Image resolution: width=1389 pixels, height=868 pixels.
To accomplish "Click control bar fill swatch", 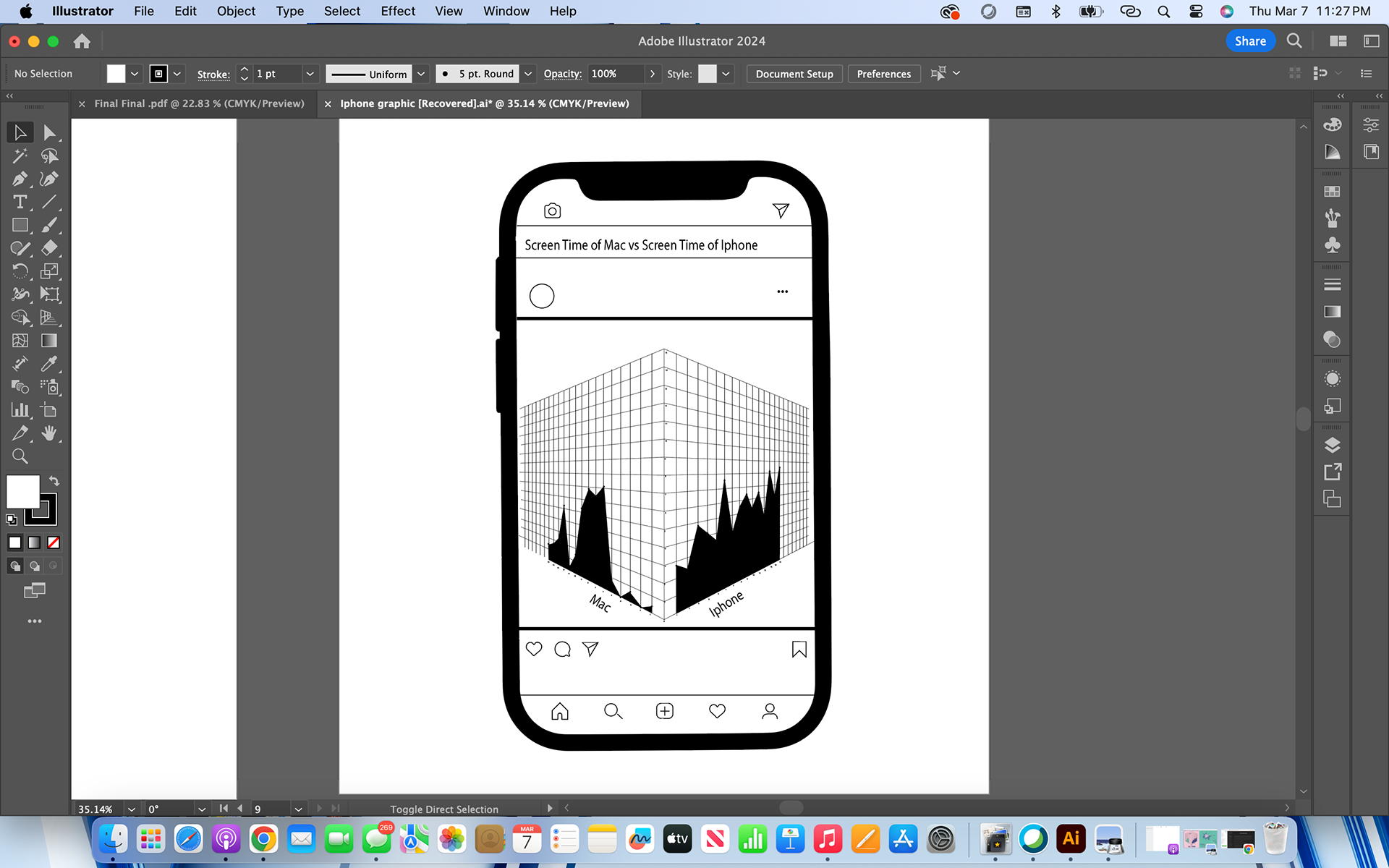I will click(x=116, y=74).
